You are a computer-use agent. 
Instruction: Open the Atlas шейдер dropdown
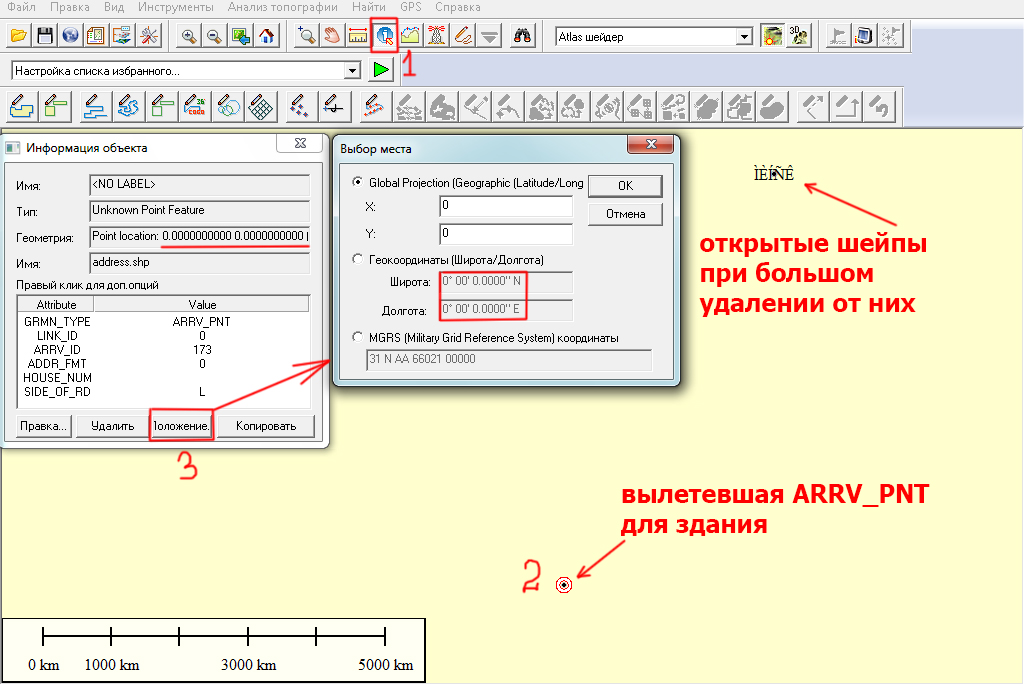click(743, 37)
